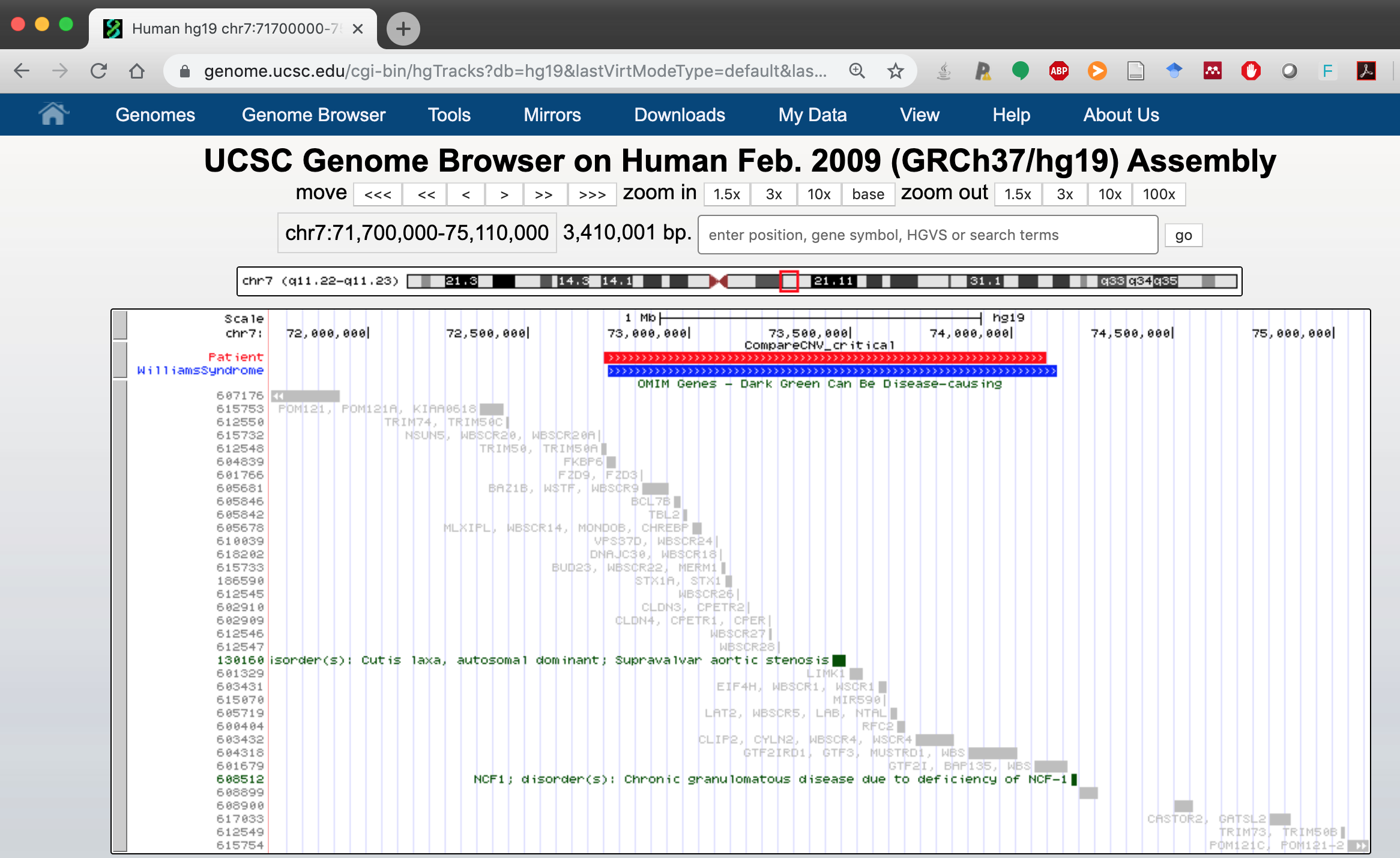Click the browser zoom magnifier icon
This screenshot has height=858, width=1400.
(x=857, y=71)
